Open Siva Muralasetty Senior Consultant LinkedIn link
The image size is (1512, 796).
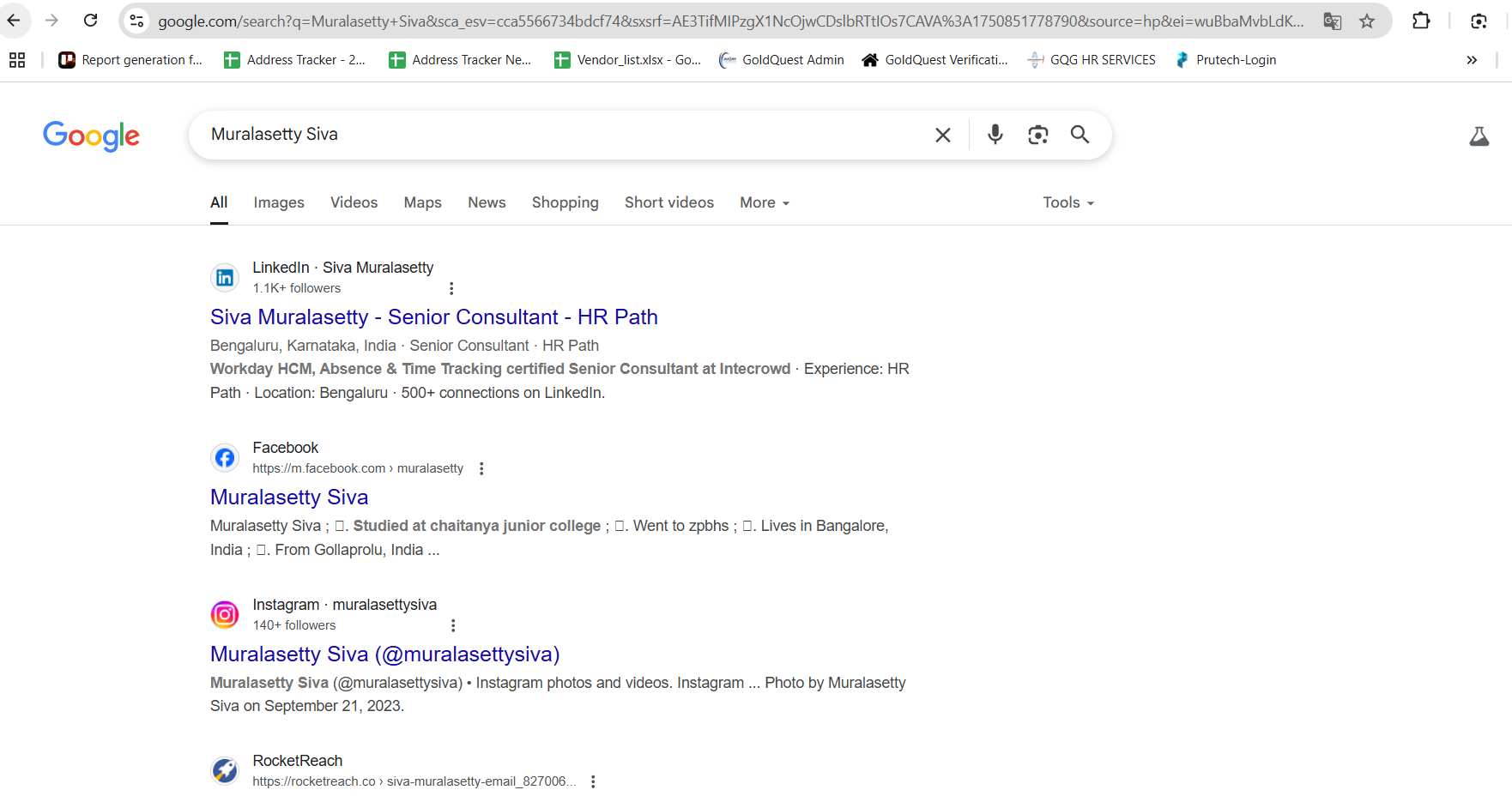pos(433,317)
